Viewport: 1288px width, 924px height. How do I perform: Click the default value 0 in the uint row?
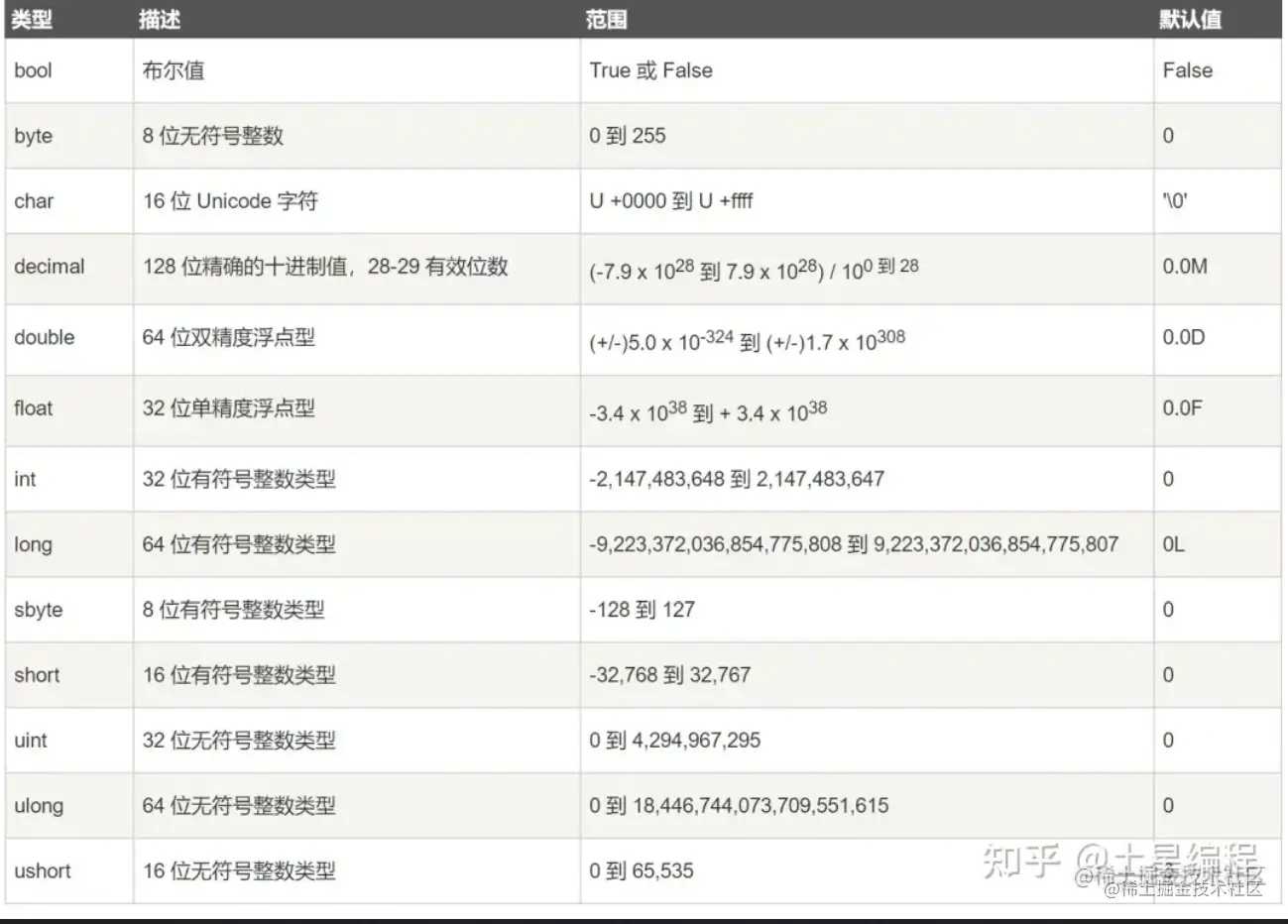coord(1169,741)
